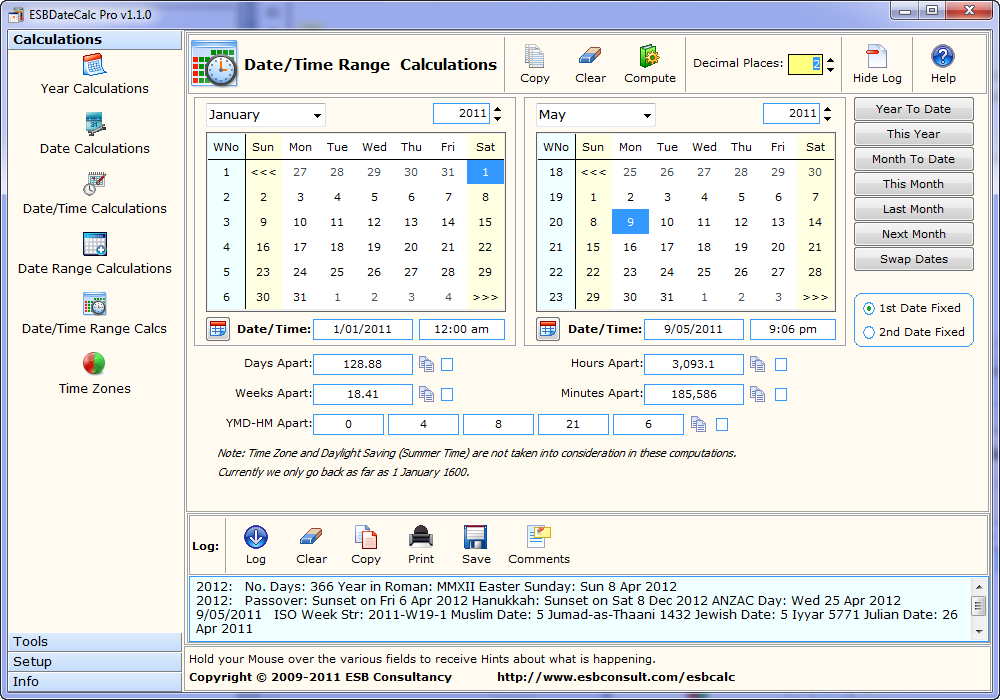The width and height of the screenshot is (1000, 700).
Task: Click the calendar icon beside second Date/Time
Action: click(548, 329)
